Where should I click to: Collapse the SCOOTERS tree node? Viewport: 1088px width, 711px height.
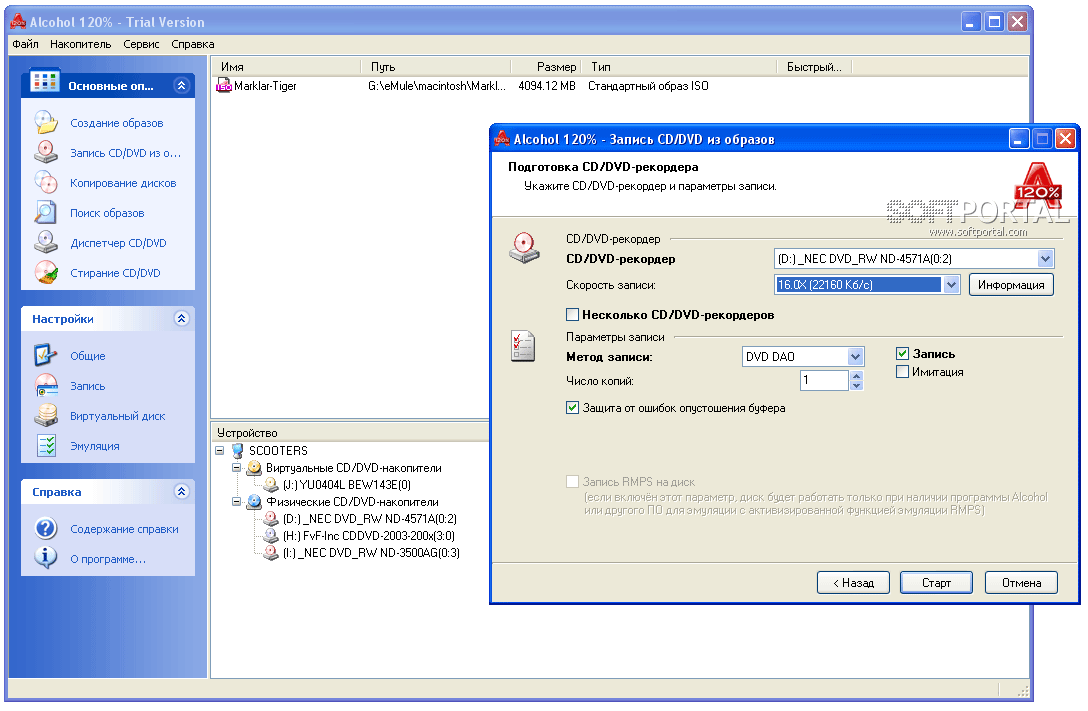220,450
